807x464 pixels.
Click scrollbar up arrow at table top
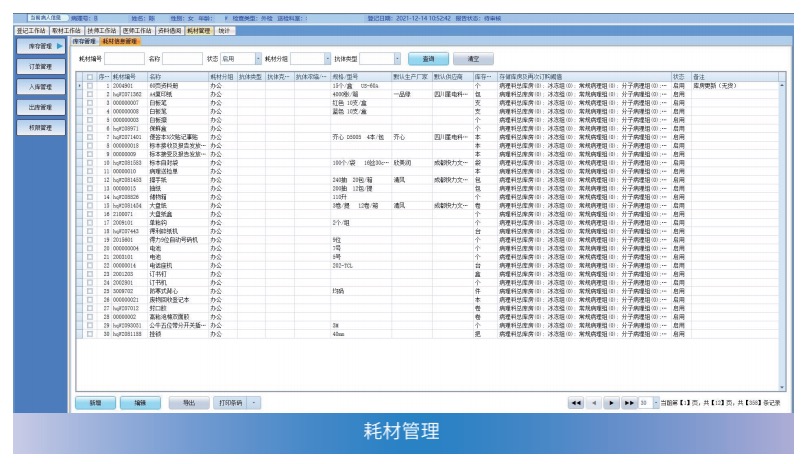tap(782, 85)
